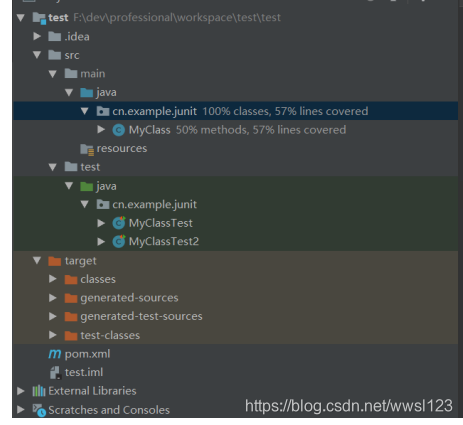Click the generated-test-sources folder icon
The height and width of the screenshot is (425, 463).
[x=71, y=316]
